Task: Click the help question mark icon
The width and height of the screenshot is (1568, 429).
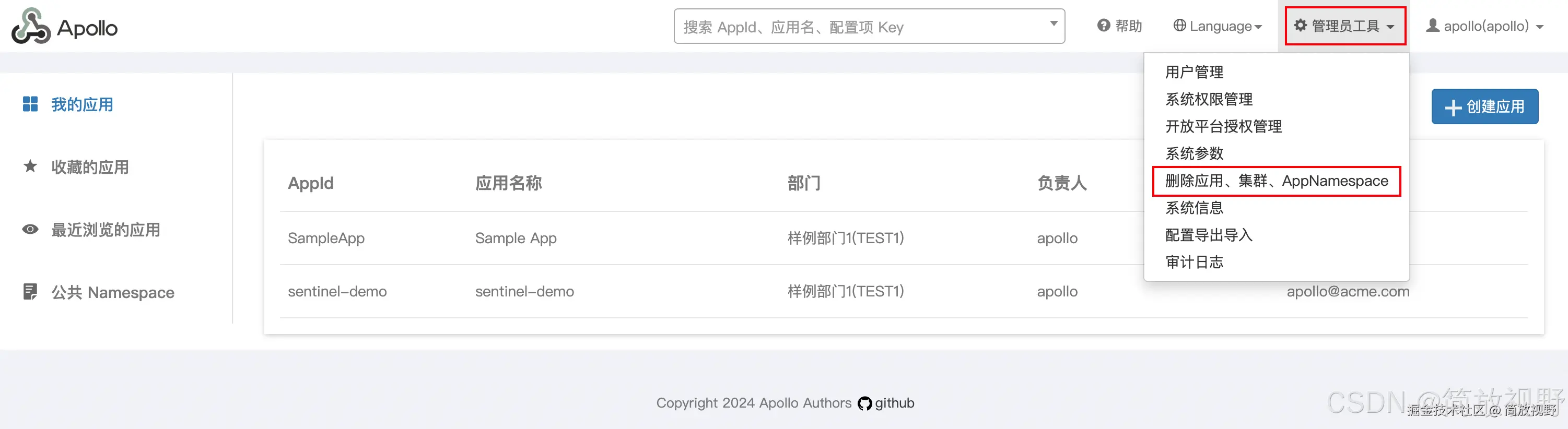Action: click(x=1104, y=26)
